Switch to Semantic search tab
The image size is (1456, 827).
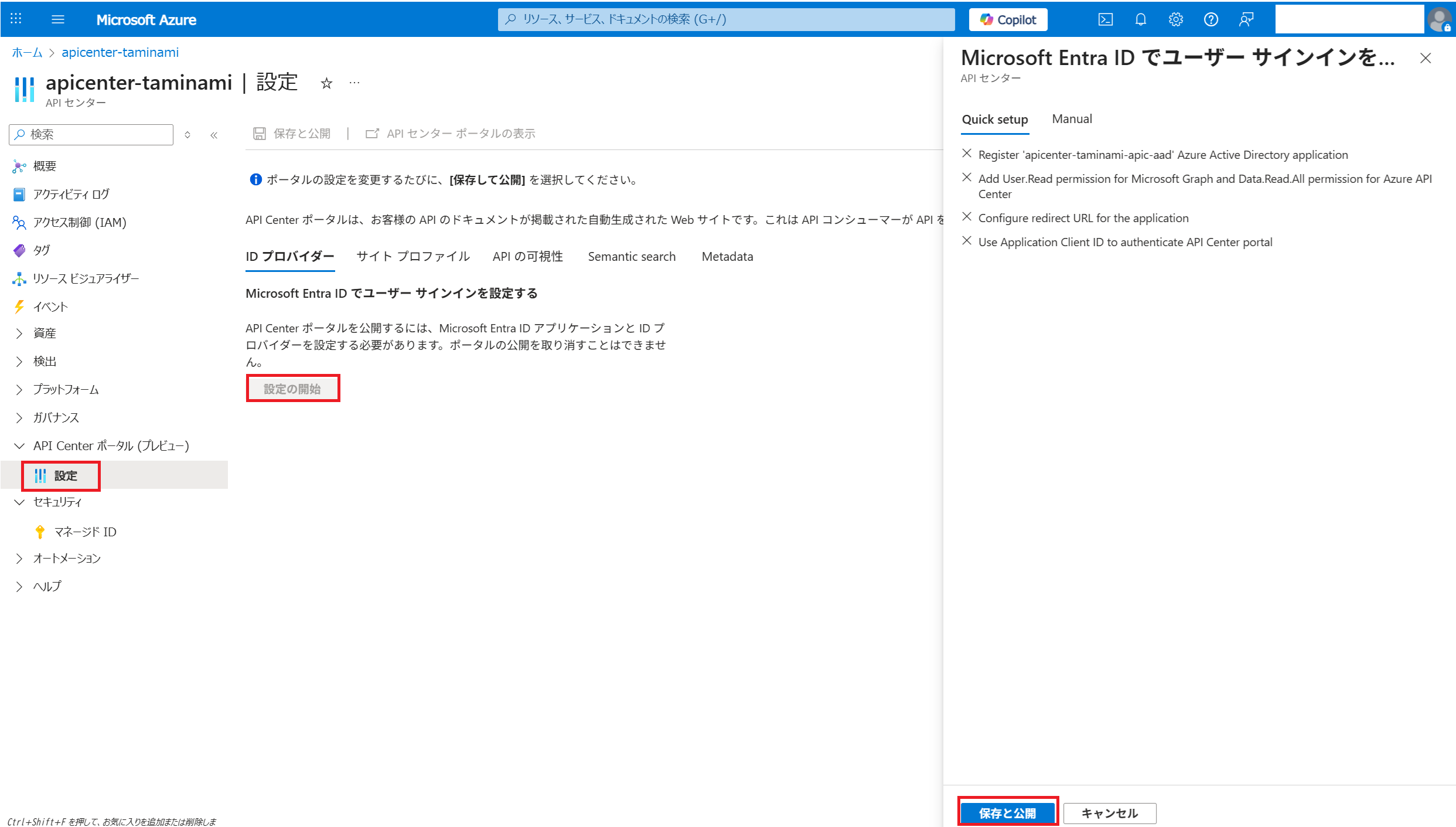(632, 257)
